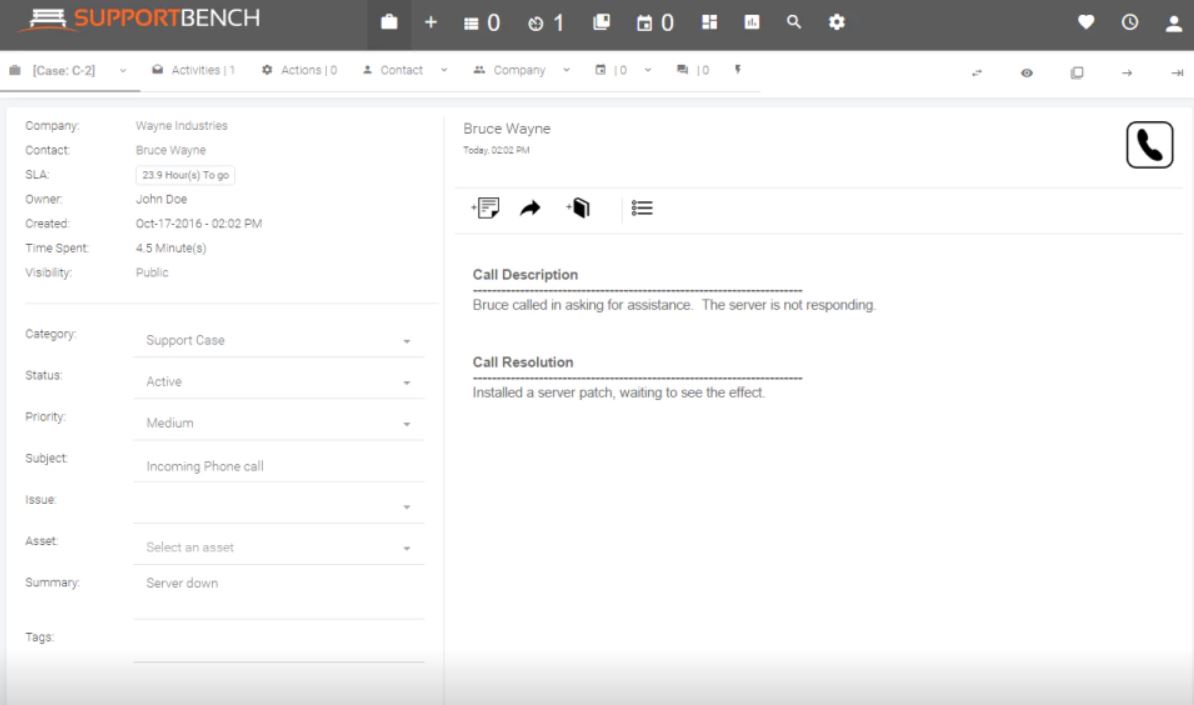The image size is (1194, 705).
Task: Go to next case with right arrow
Action: point(1127,73)
